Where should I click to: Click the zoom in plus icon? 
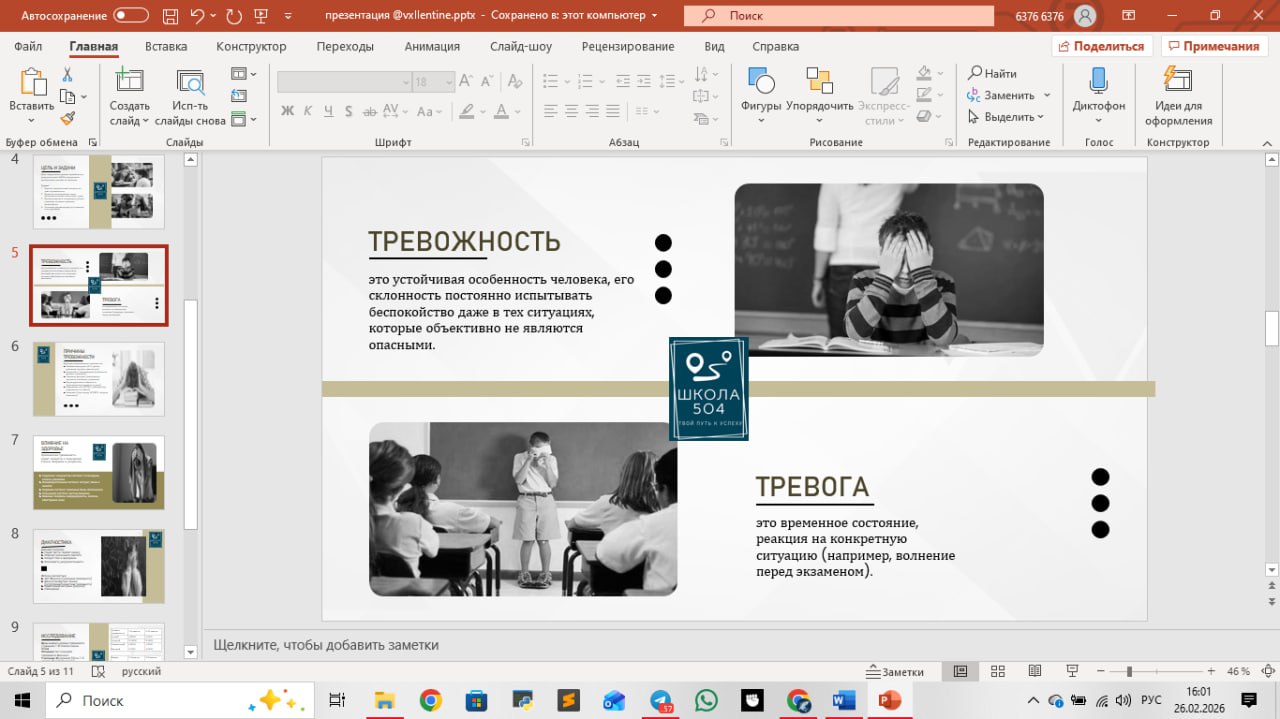(x=1211, y=671)
